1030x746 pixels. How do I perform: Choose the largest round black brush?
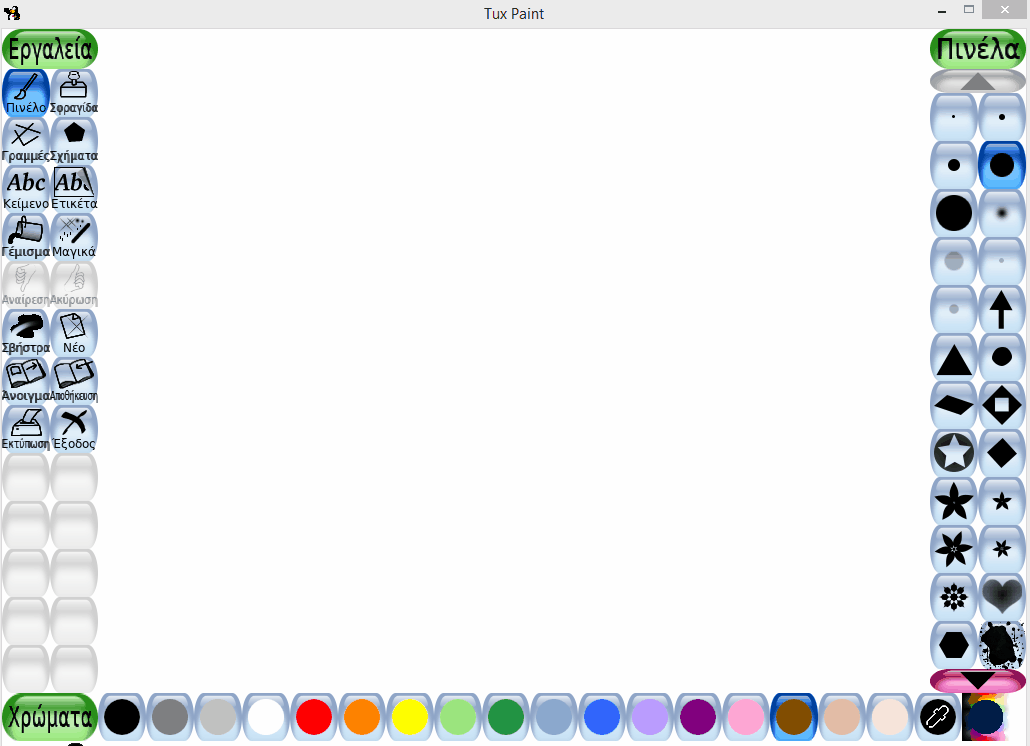[x=953, y=213]
